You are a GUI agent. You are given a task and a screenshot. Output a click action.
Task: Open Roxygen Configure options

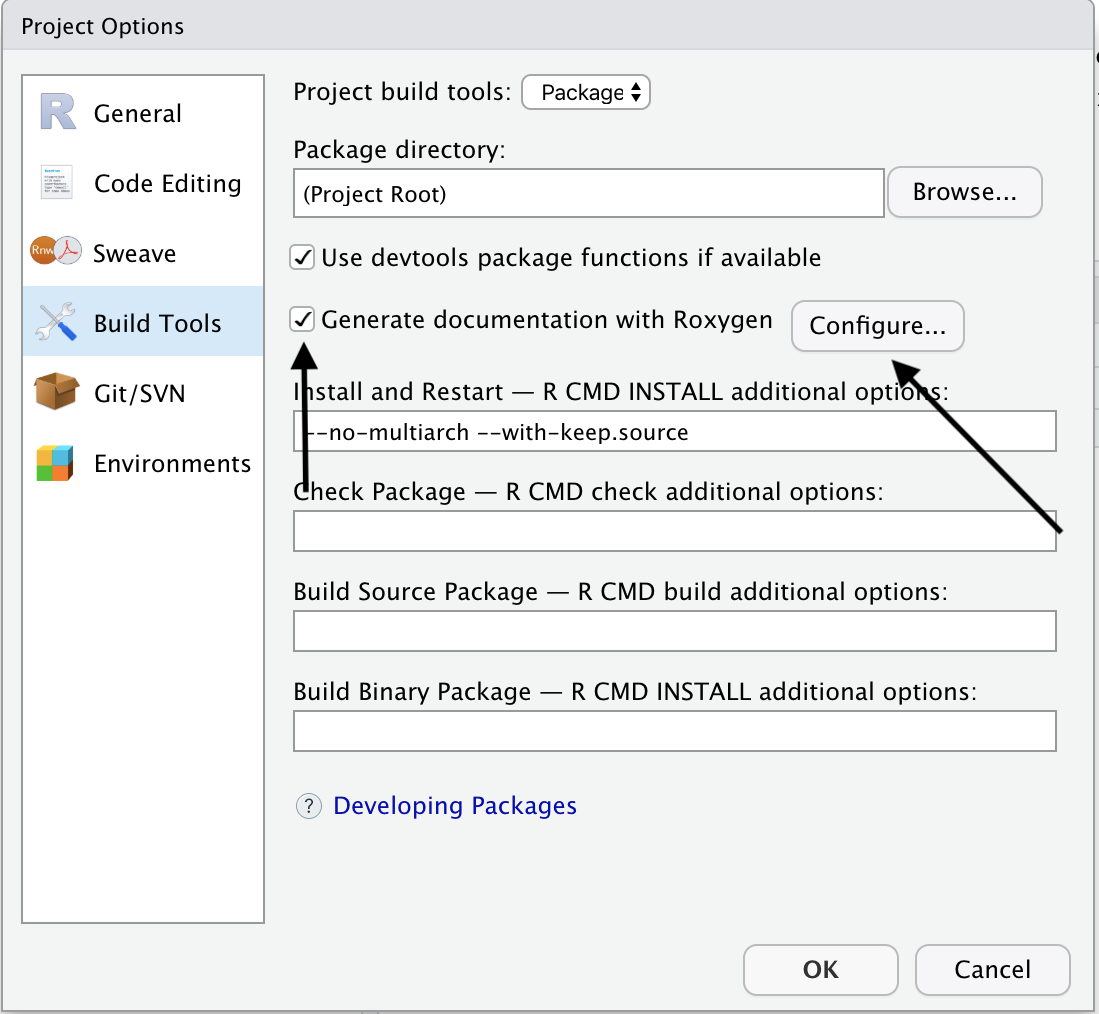877,326
